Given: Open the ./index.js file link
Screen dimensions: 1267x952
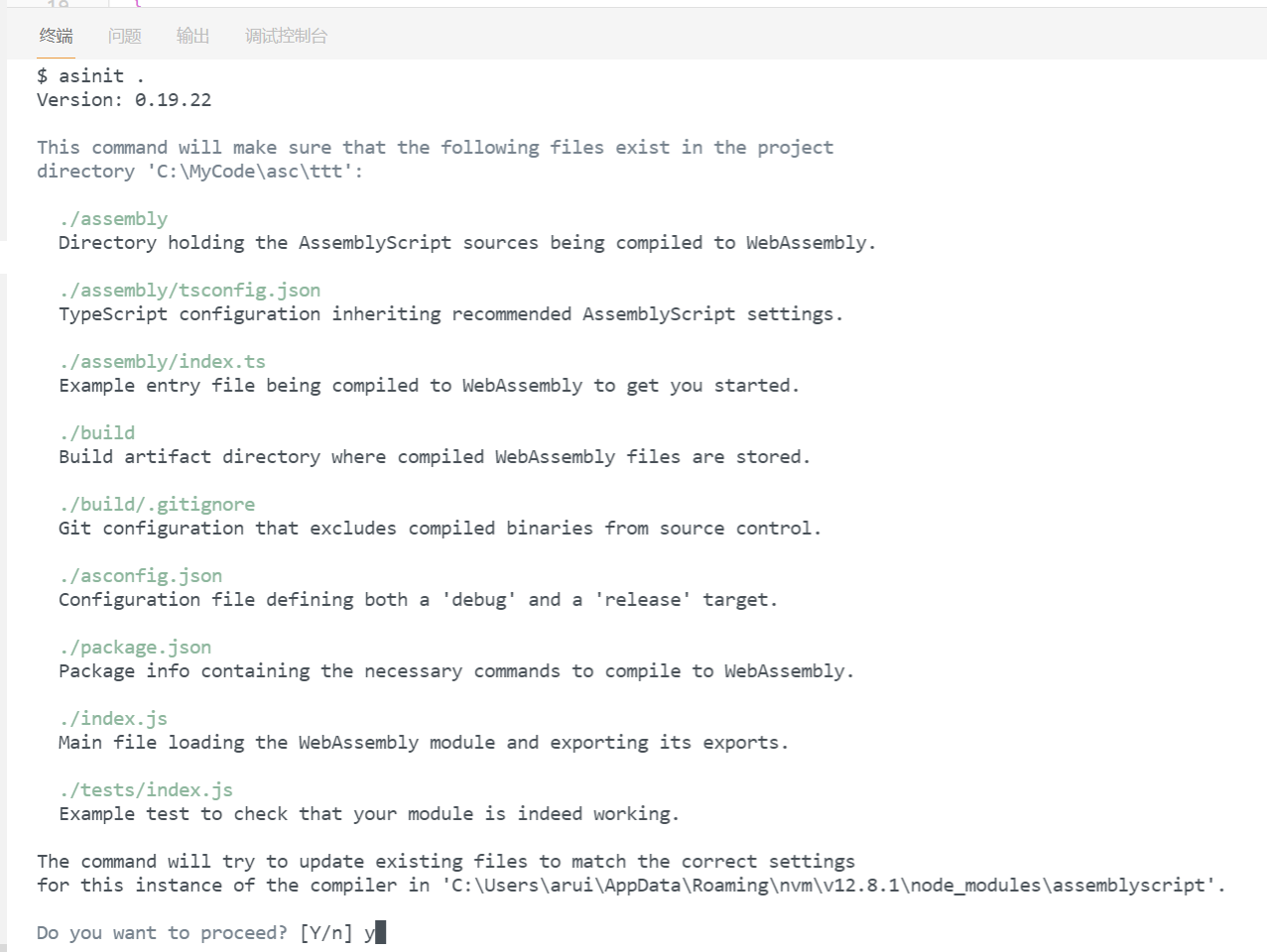Looking at the screenshot, I should coord(113,719).
